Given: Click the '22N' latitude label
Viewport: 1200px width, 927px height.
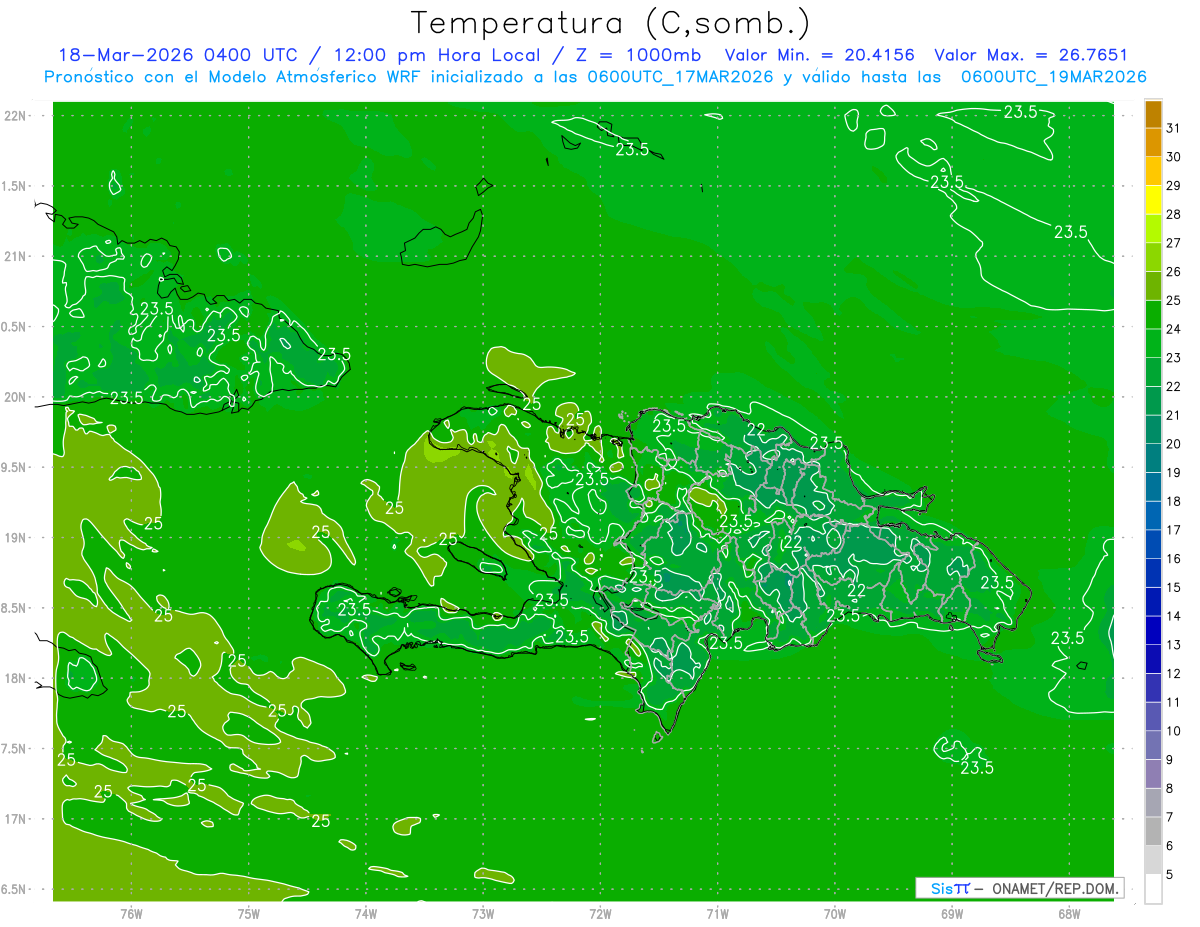Looking at the screenshot, I should point(15,116).
